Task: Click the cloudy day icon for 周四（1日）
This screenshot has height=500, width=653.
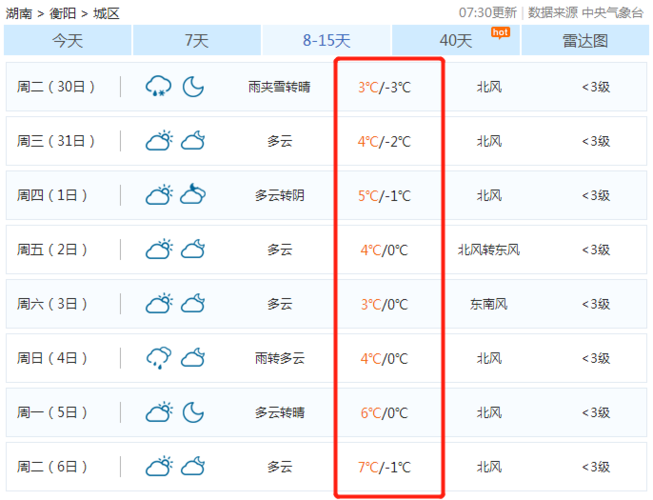Action: click(159, 195)
